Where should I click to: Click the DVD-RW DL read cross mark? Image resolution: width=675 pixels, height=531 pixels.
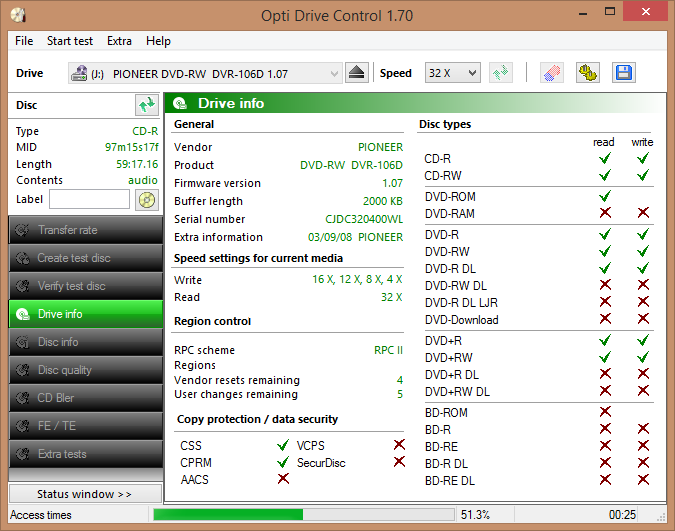(605, 284)
